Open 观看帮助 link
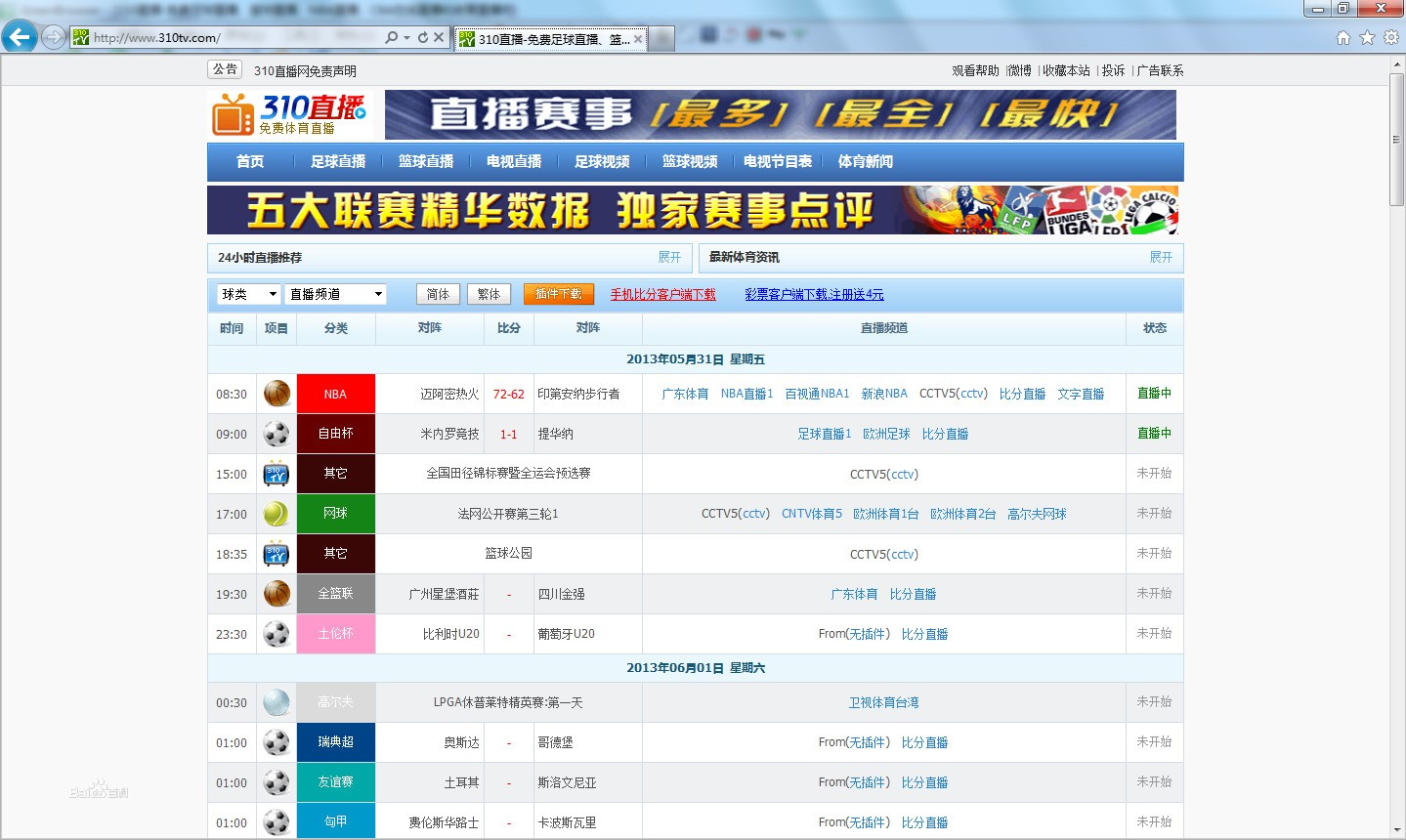 tap(975, 70)
